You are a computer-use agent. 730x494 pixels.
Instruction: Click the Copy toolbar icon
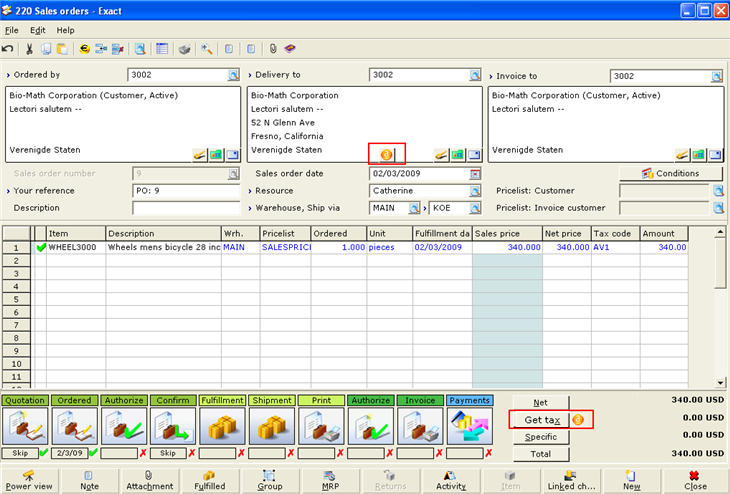[46, 49]
